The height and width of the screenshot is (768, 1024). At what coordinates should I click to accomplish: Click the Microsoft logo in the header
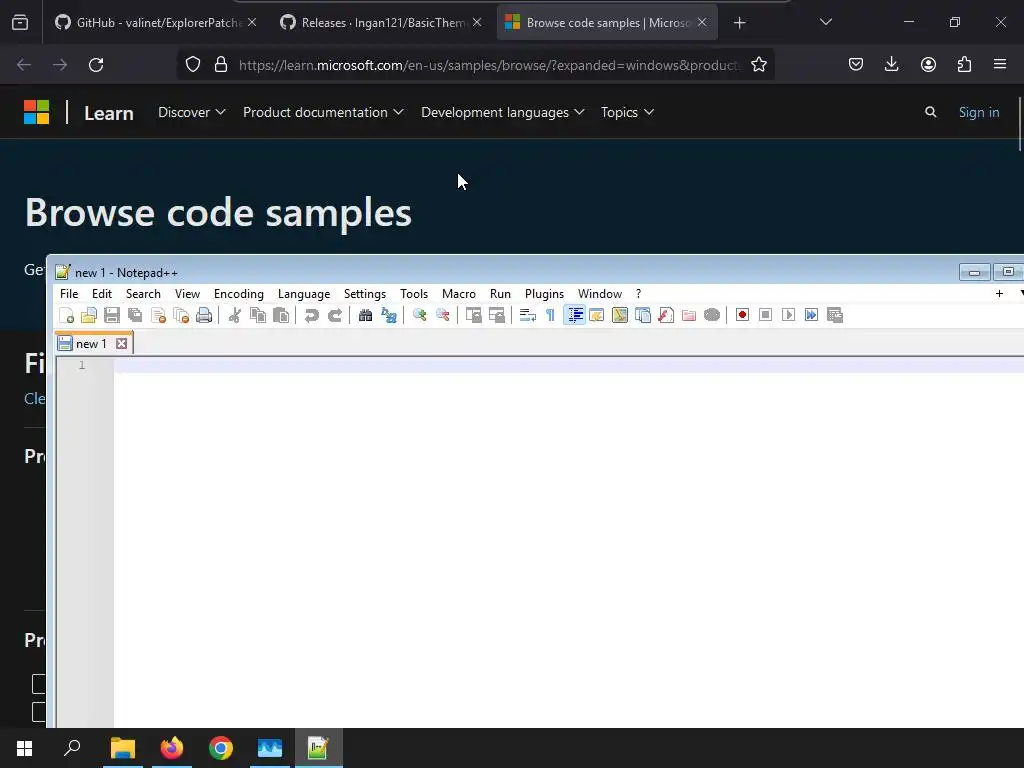pos(37,112)
